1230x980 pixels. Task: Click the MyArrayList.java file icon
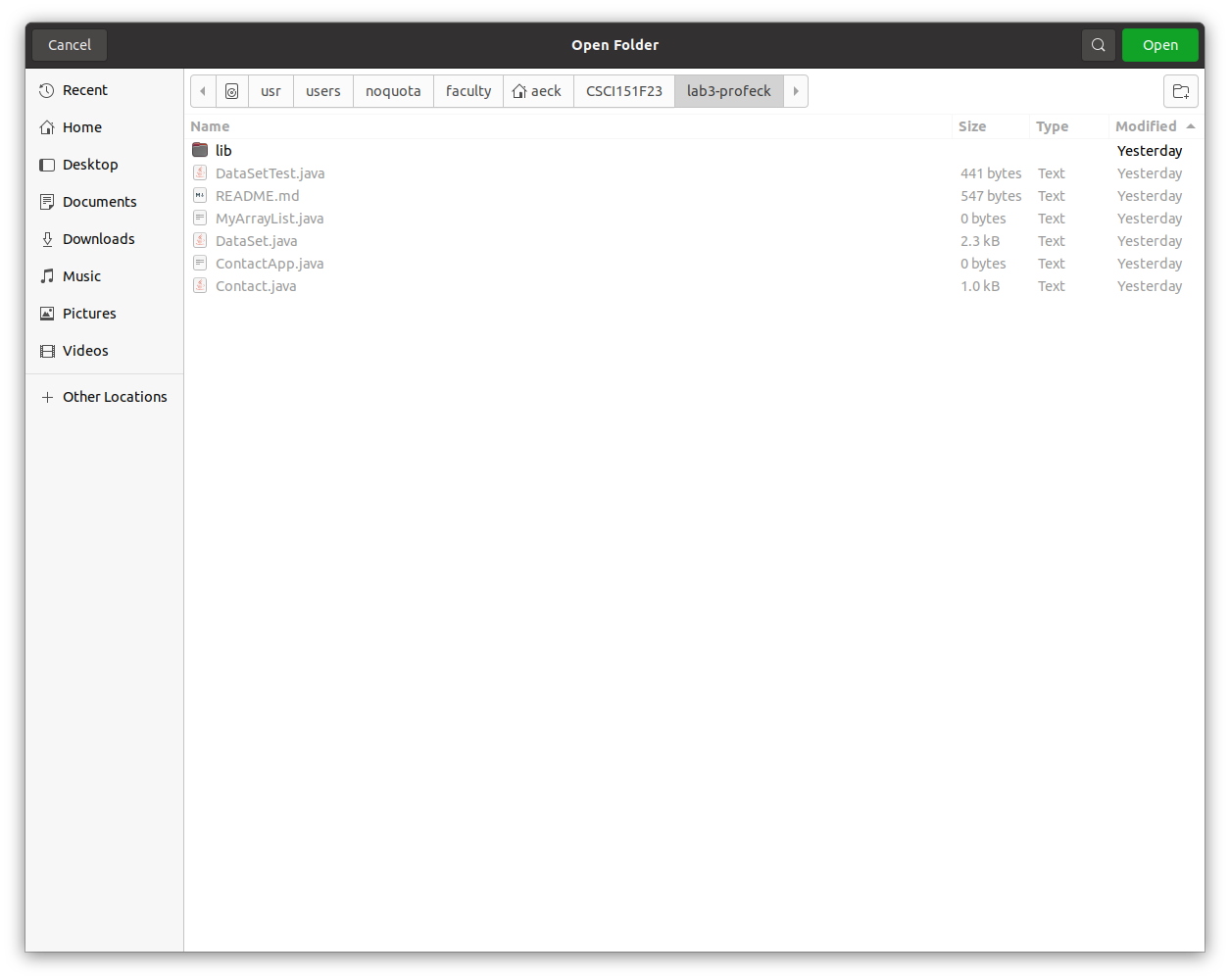[x=200, y=218]
